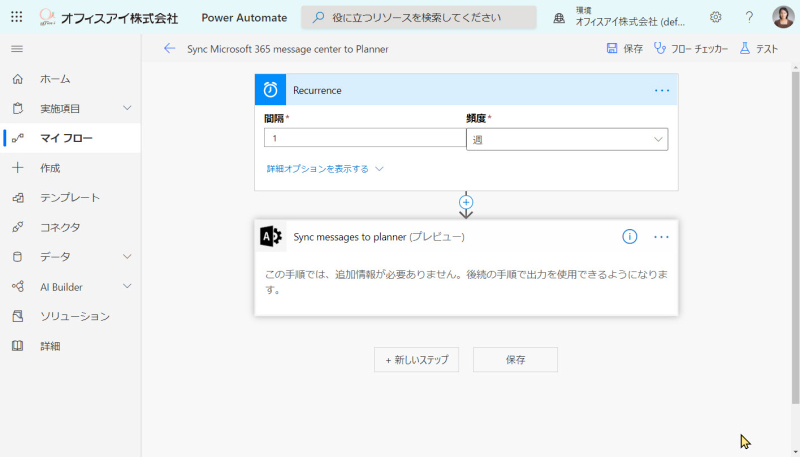Image resolution: width=800 pixels, height=457 pixels.
Task: Open the settings gear icon
Action: (x=715, y=17)
